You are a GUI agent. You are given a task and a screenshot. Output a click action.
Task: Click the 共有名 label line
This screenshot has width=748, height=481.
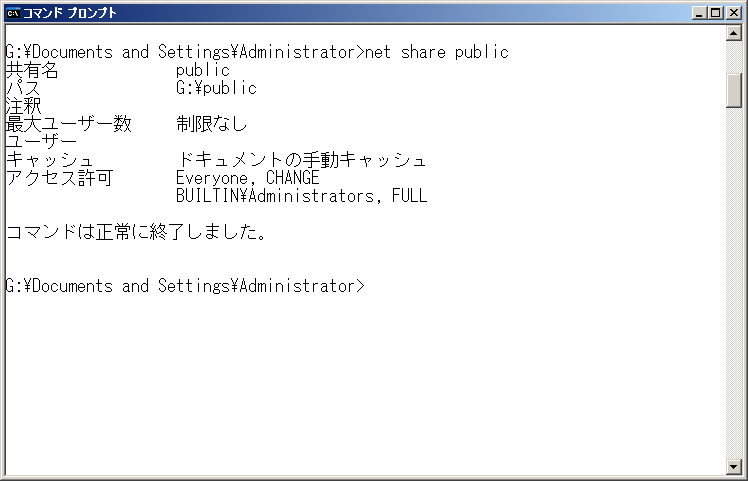(x=32, y=70)
